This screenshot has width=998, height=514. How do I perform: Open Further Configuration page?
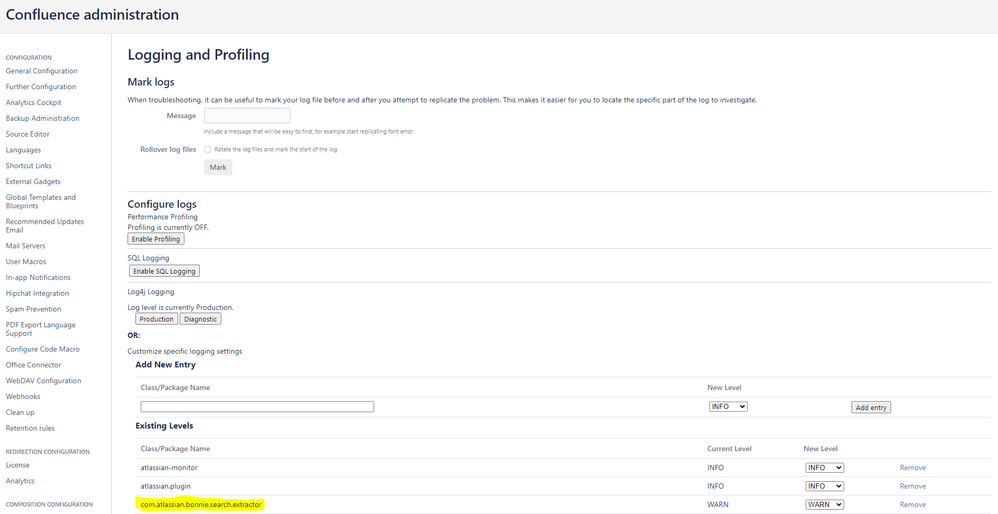coord(41,87)
